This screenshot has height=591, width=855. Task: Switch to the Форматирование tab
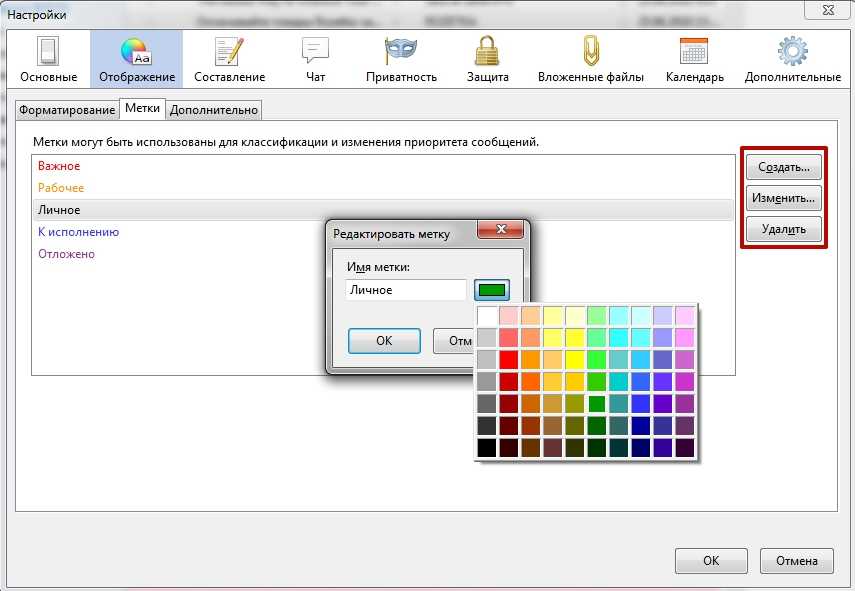tap(66, 110)
